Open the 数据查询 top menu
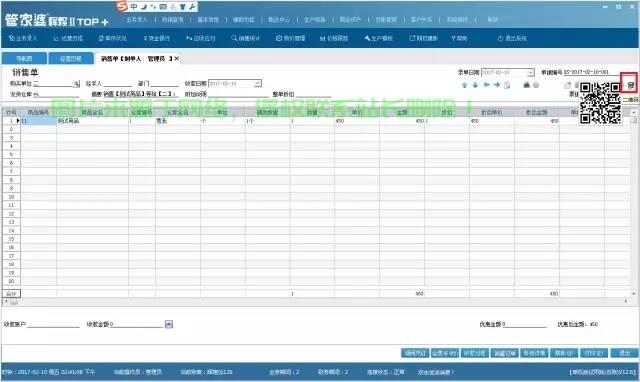Image resolution: width=640 pixels, height=382 pixels. coord(173,20)
